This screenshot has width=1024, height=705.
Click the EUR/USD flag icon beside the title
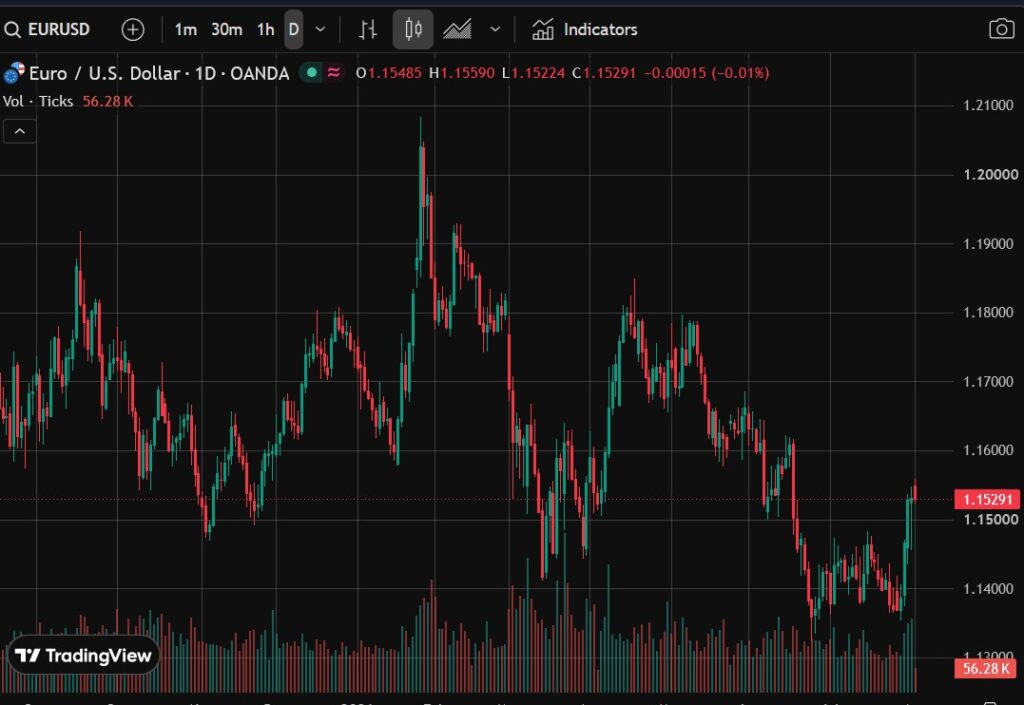(x=14, y=73)
